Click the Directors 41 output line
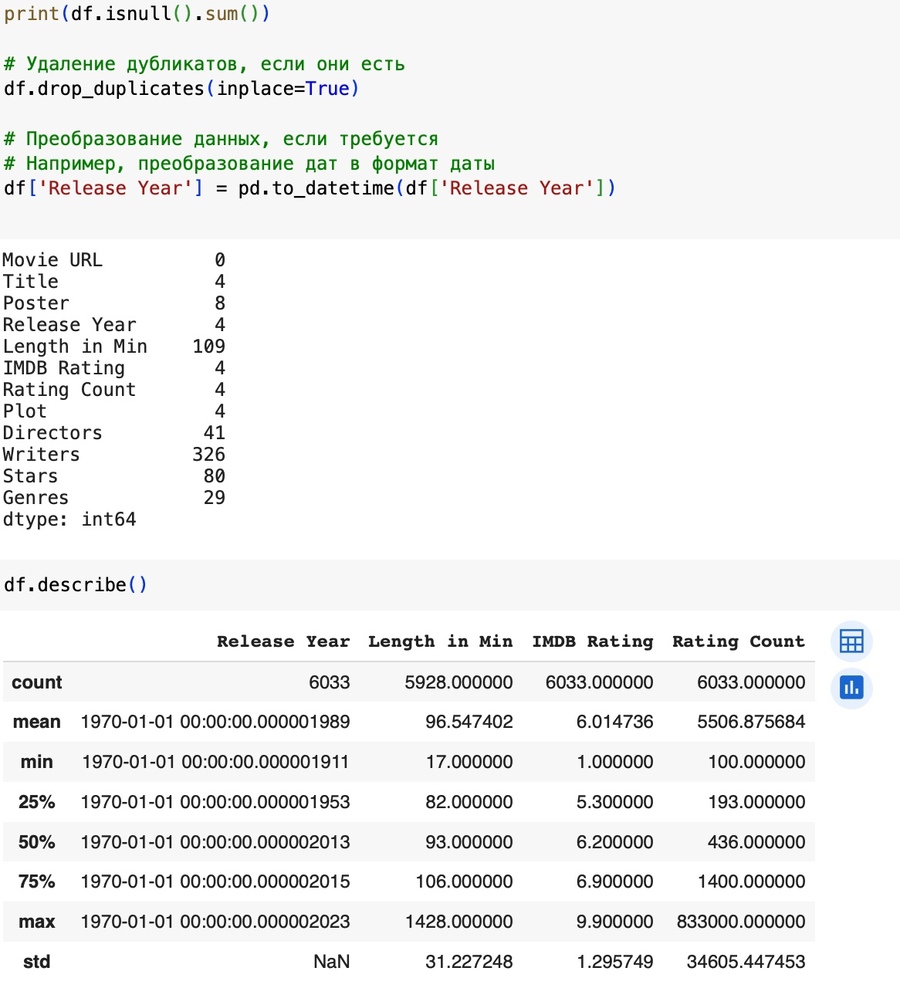Screen dimensions: 900x988 114,432
